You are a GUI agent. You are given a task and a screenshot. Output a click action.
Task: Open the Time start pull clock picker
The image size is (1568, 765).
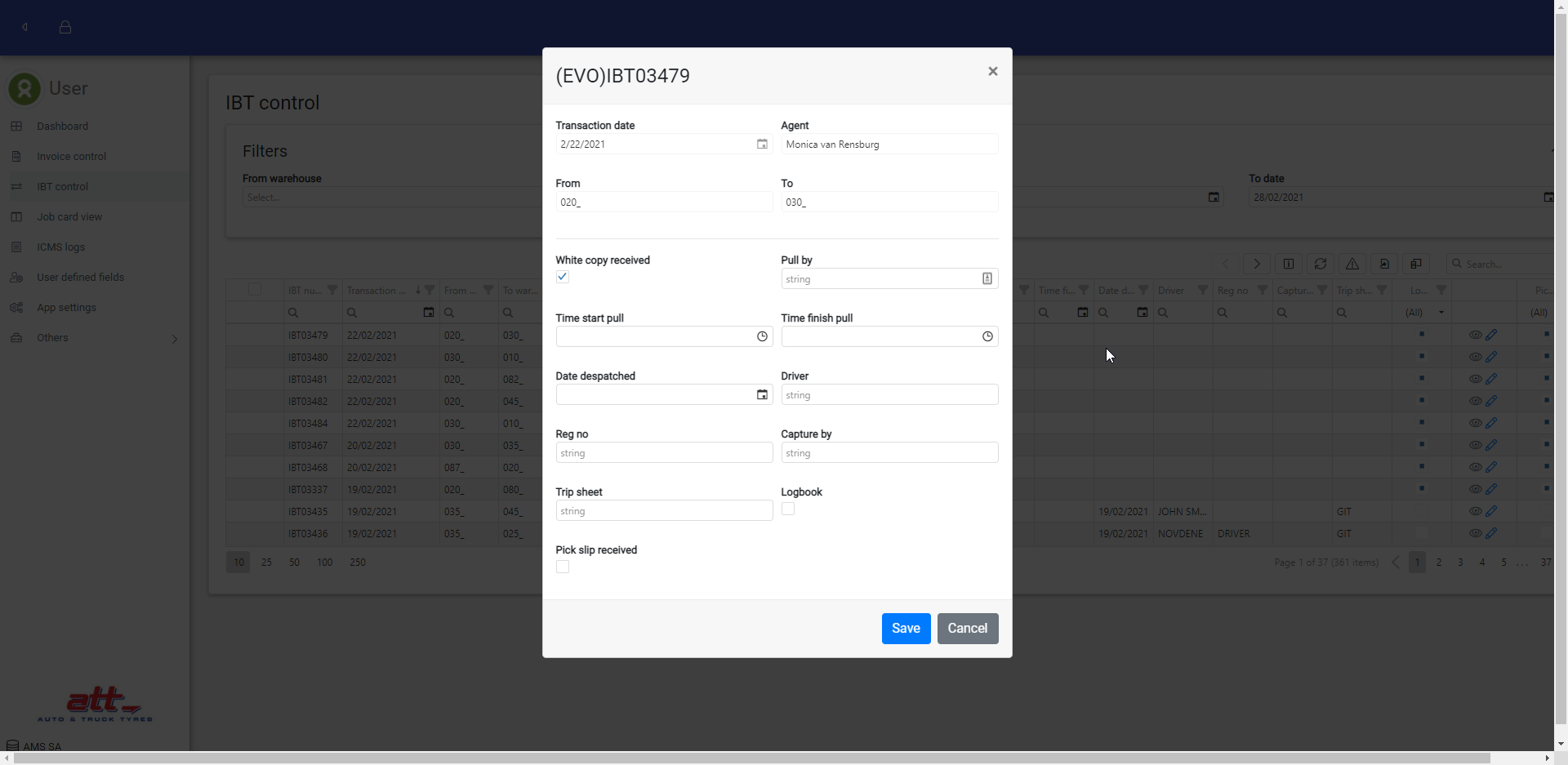(762, 336)
